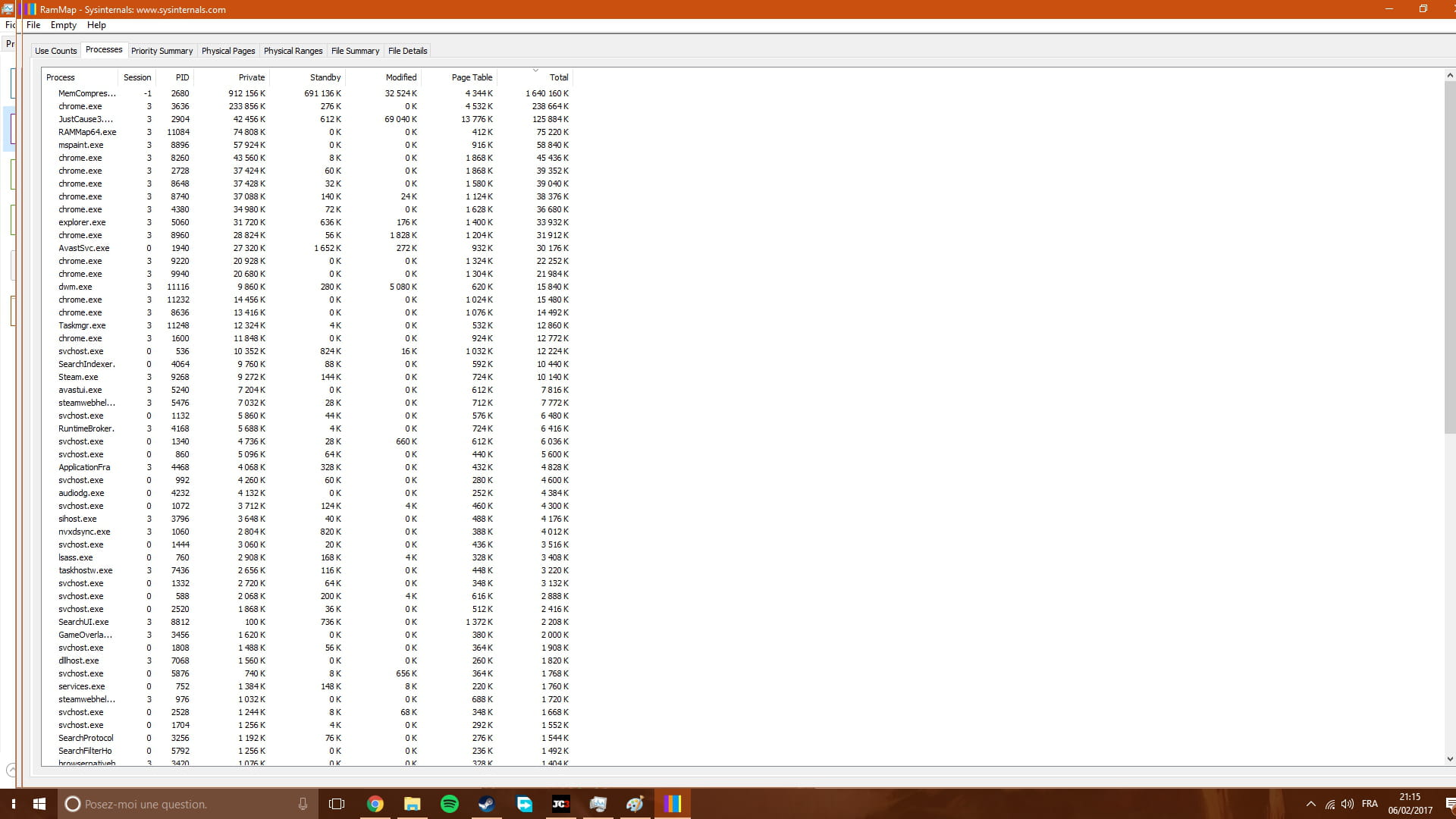The width and height of the screenshot is (1456, 819).
Task: Open the volume tray icon
Action: tap(1348, 804)
